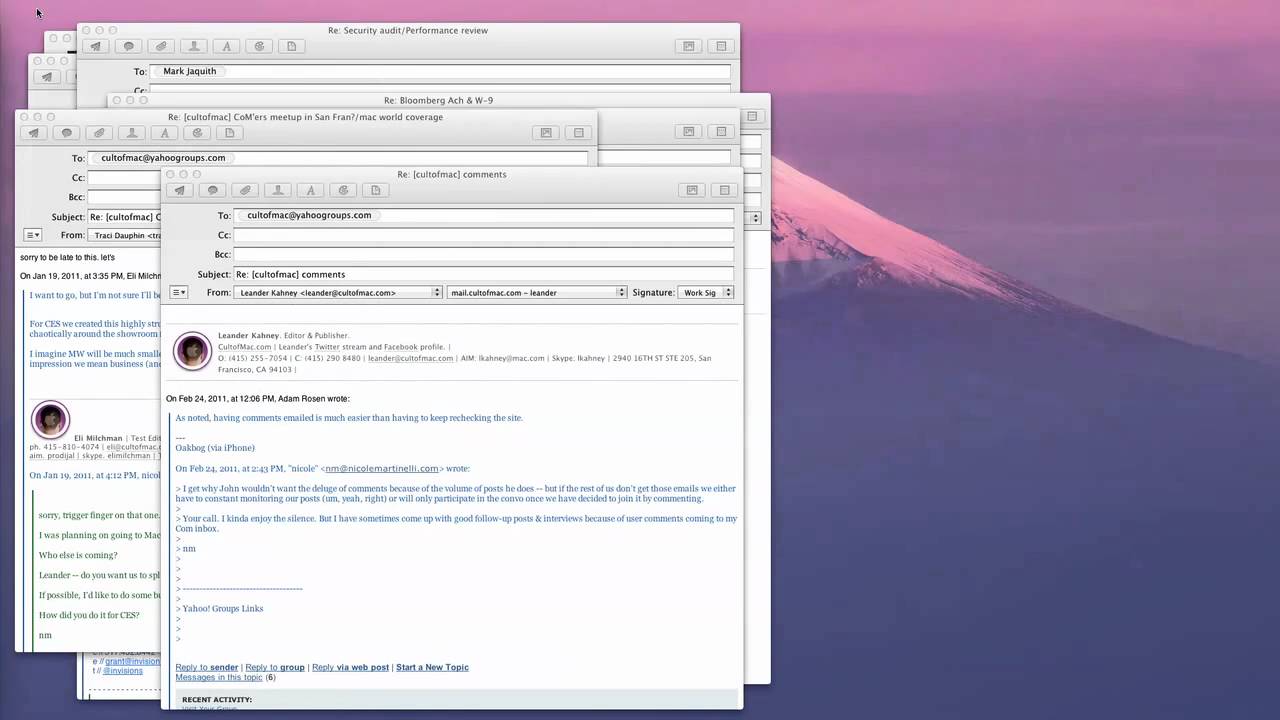Show Stationery pane in comments reply window
The image size is (1280, 720).
pyautogui.click(x=723, y=190)
